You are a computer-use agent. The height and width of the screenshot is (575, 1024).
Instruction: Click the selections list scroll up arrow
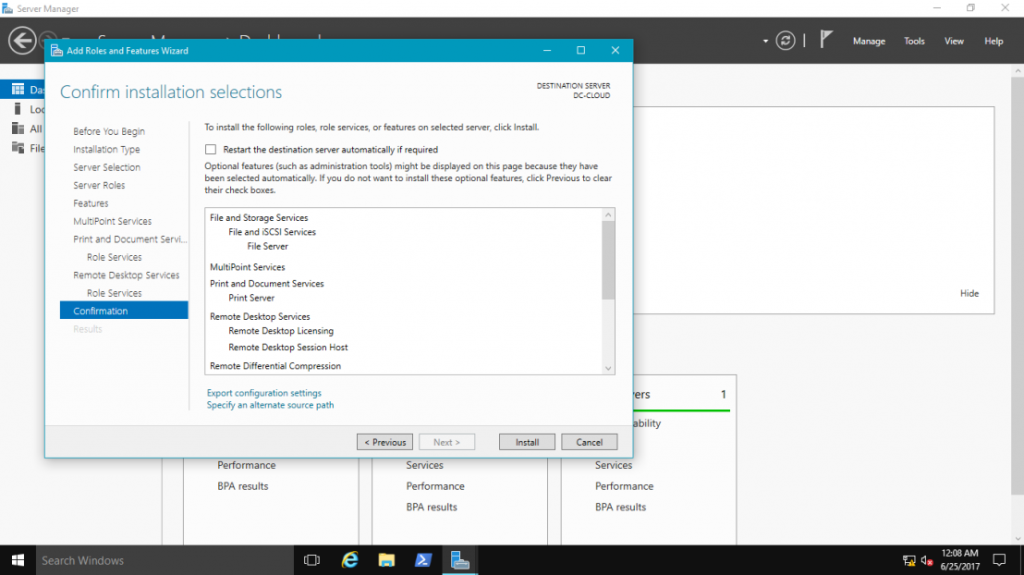[608, 215]
